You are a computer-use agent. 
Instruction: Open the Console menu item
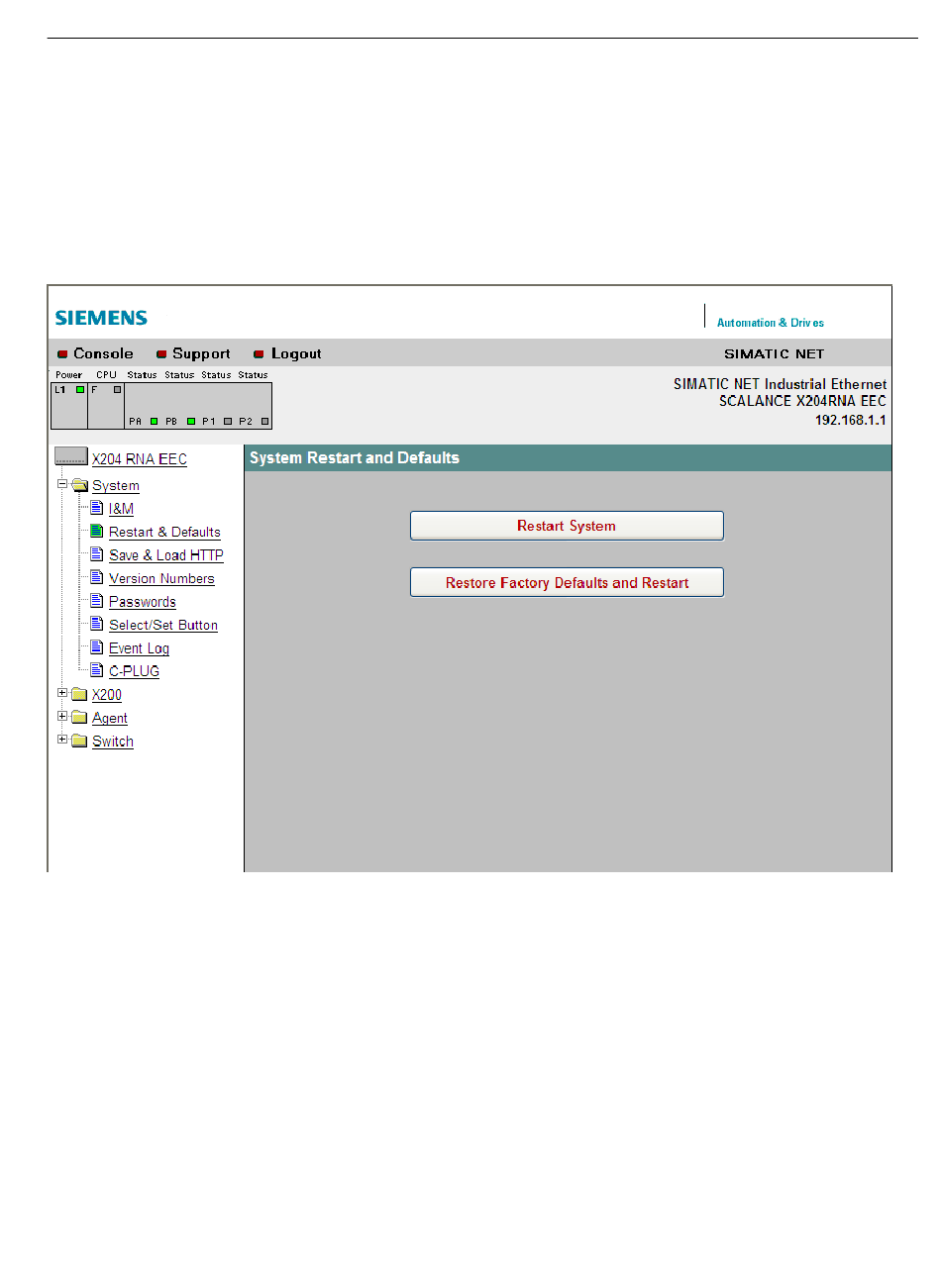click(x=103, y=353)
